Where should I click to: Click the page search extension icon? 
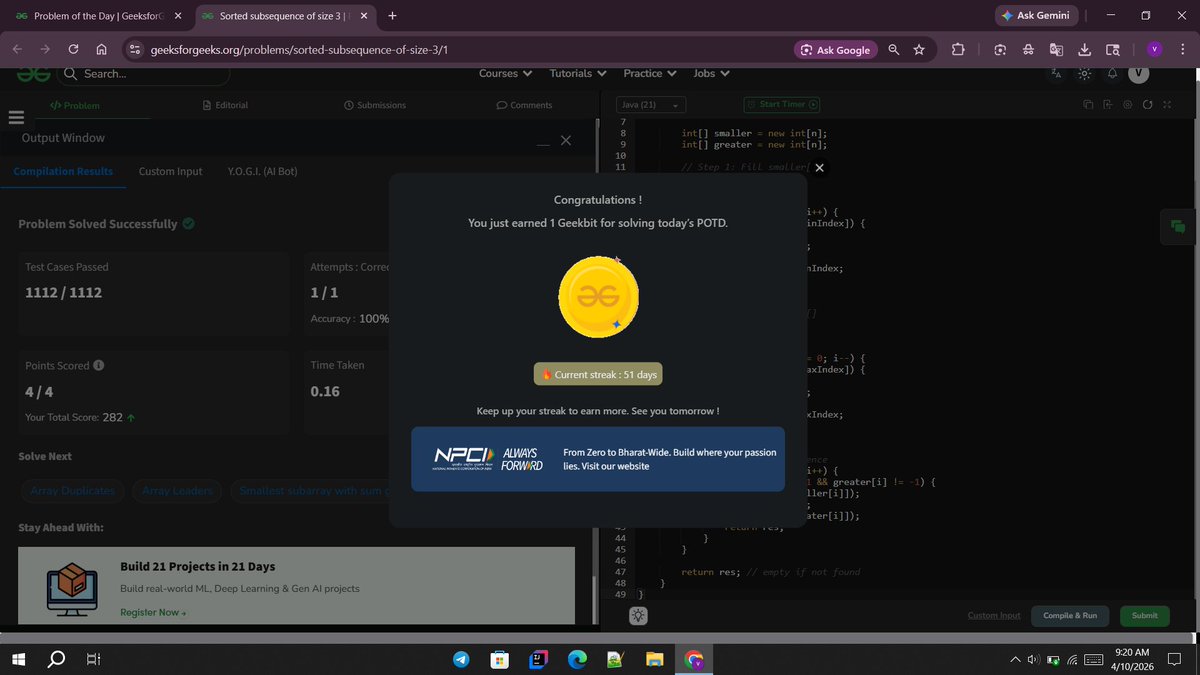click(1112, 50)
